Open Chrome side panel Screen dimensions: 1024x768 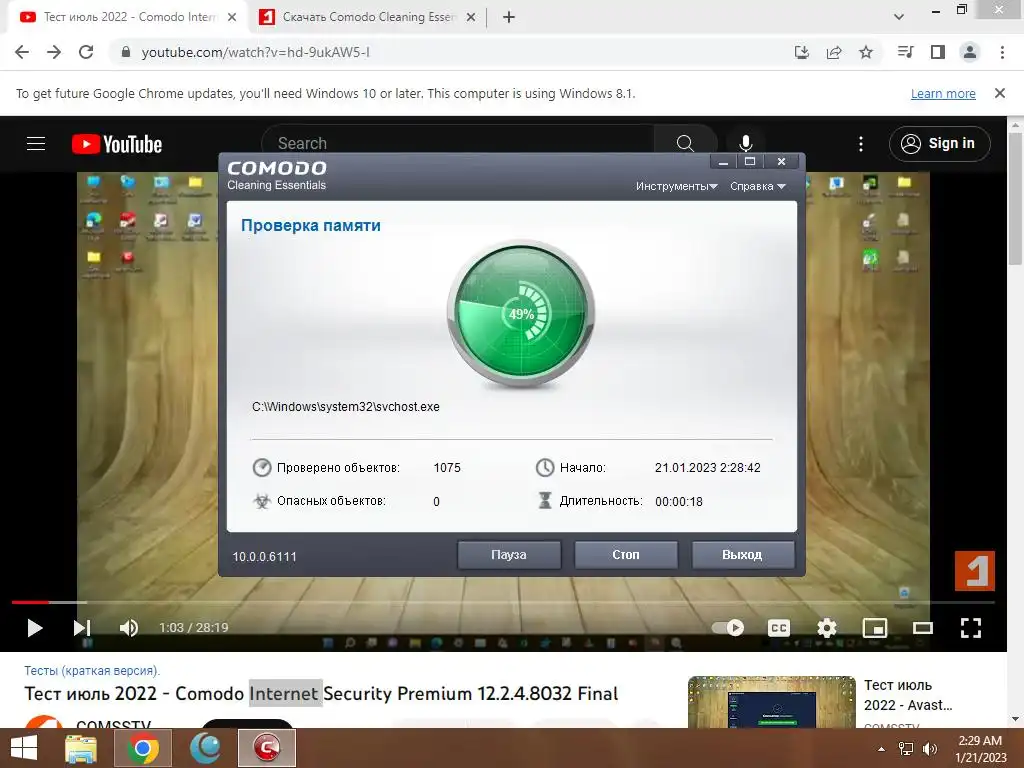click(x=938, y=52)
